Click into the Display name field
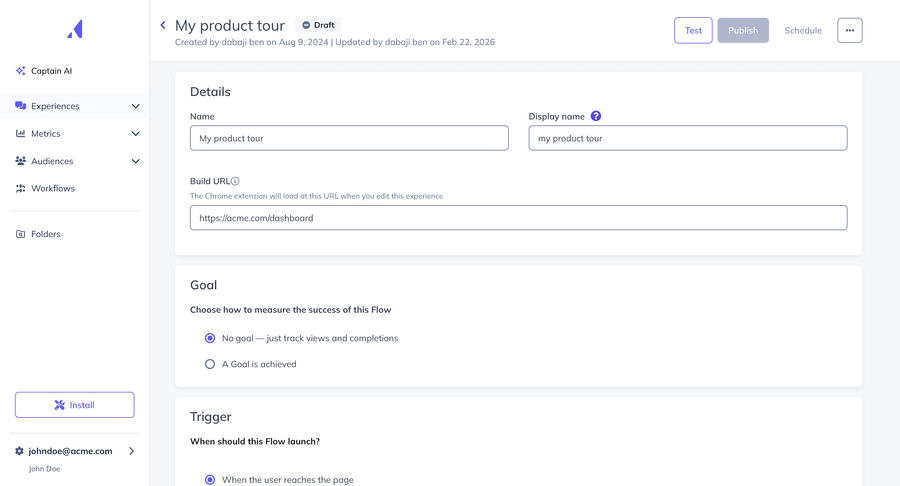Viewport: 900px width, 486px height. point(688,138)
